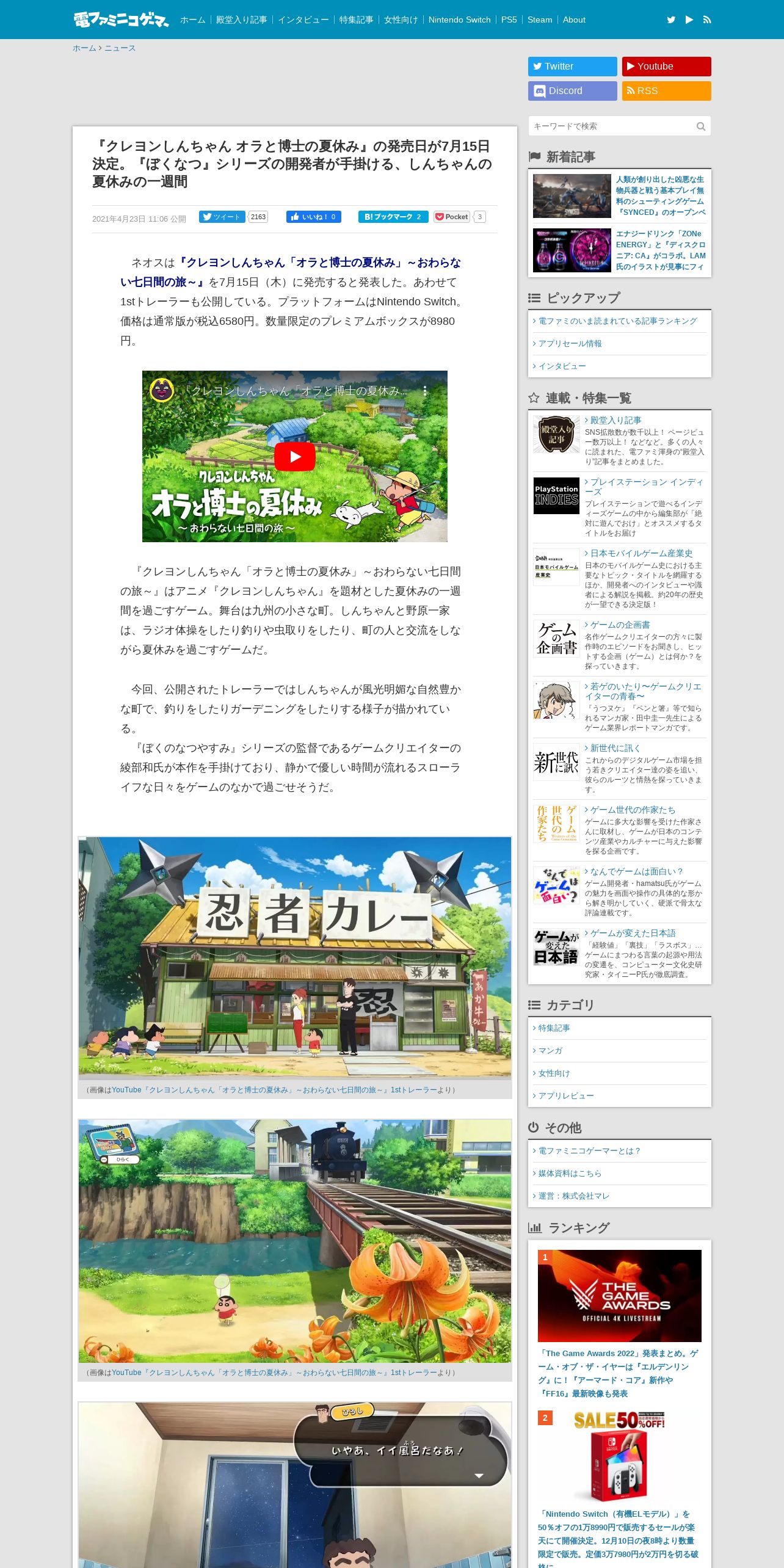Viewport: 784px width, 1568px height.
Task: Click the 若ゲのいたり manga thumbnail
Action: coord(556,700)
